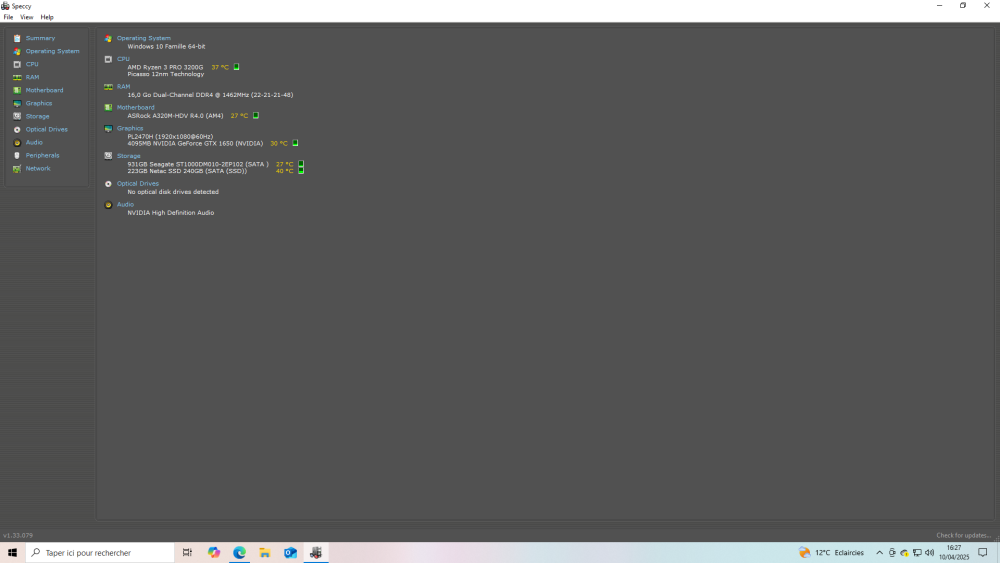
Task: Open the Help menu
Action: (x=47, y=17)
